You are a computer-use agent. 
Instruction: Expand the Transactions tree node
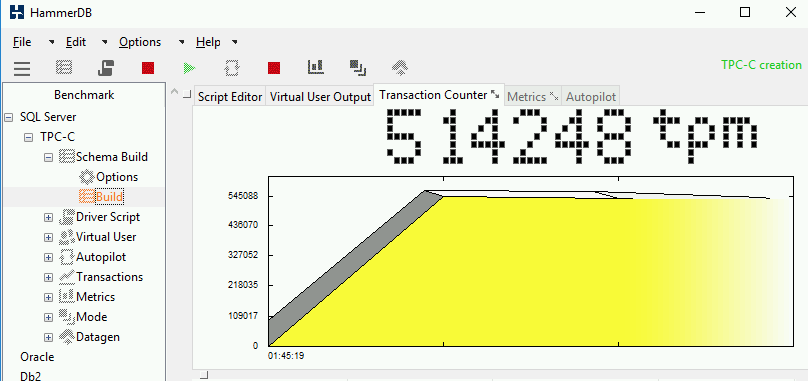click(48, 277)
